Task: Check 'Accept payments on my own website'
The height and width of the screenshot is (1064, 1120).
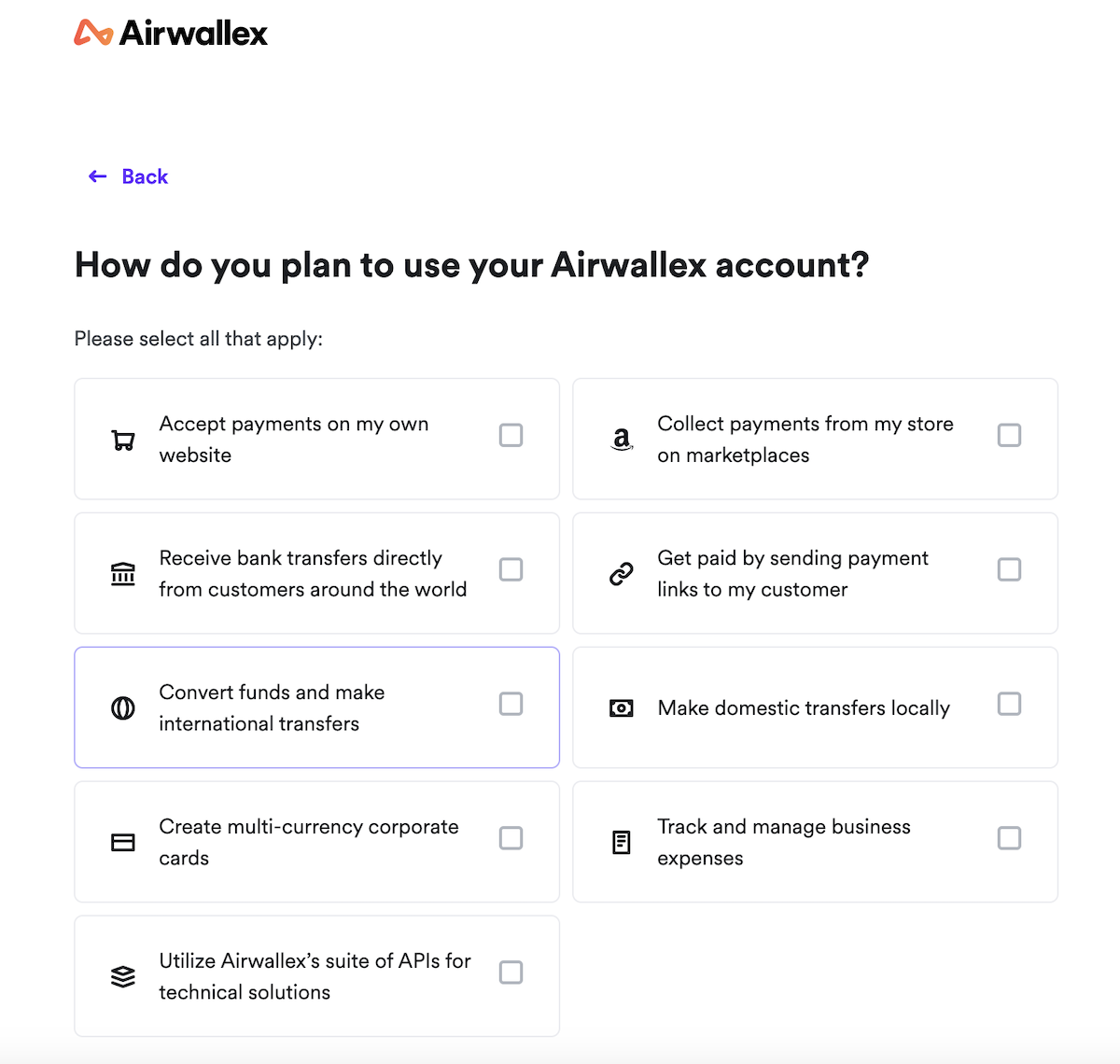Action: [511, 435]
